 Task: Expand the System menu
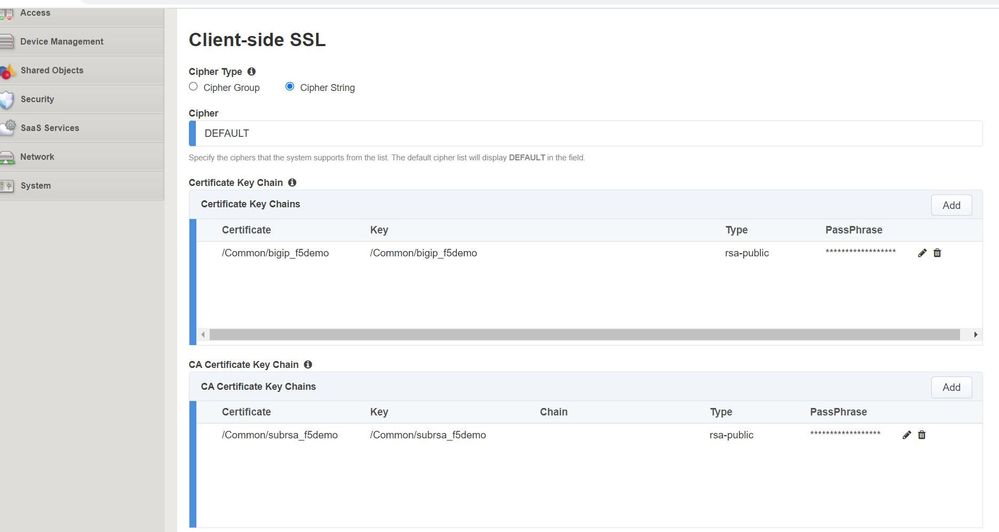[x=35, y=186]
